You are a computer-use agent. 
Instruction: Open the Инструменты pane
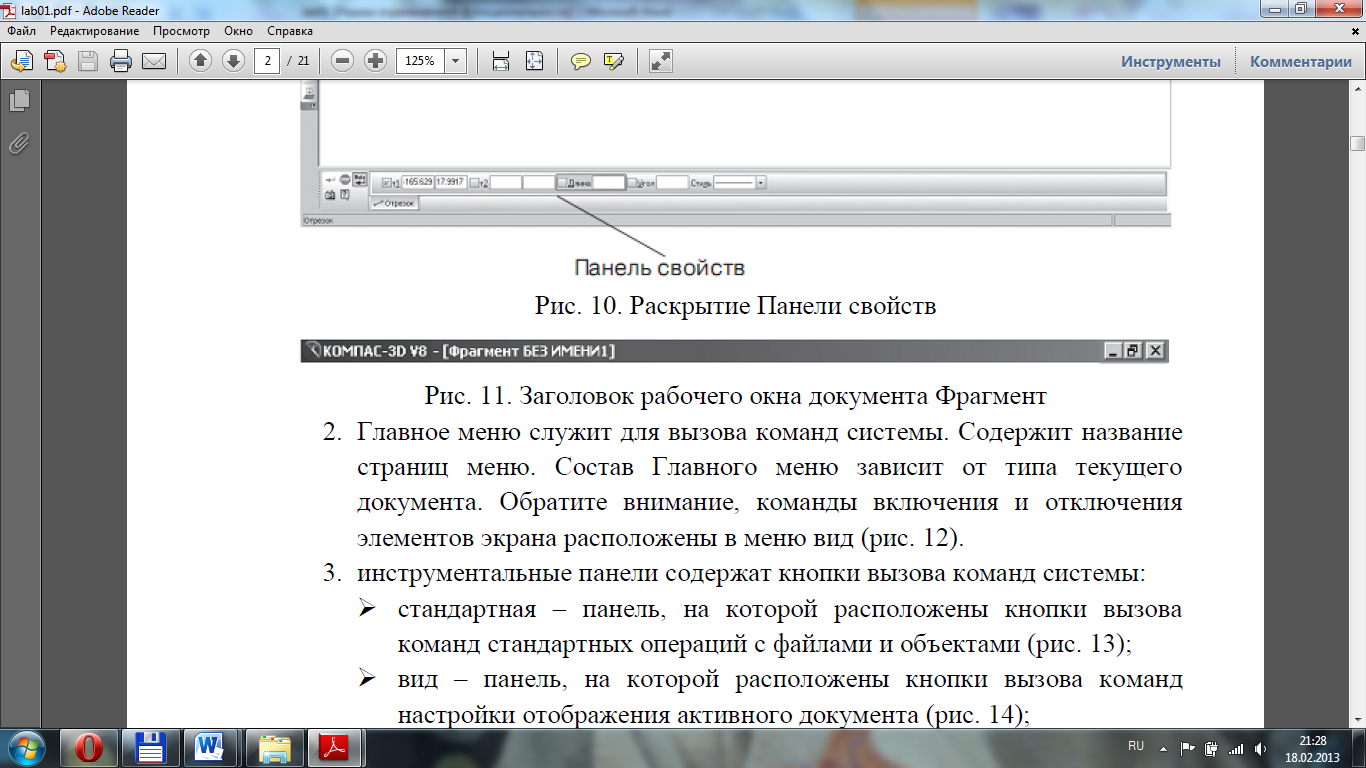click(1171, 62)
